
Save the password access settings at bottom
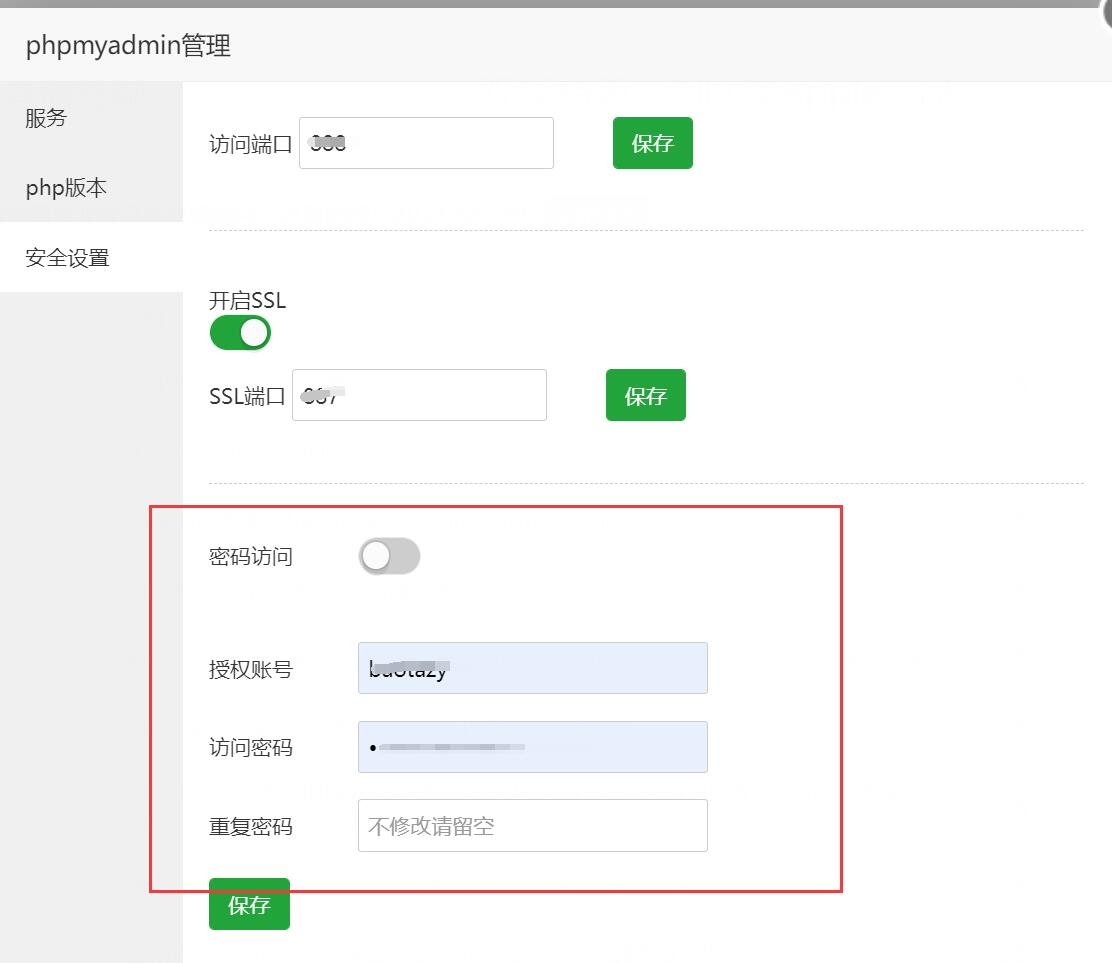[249, 904]
